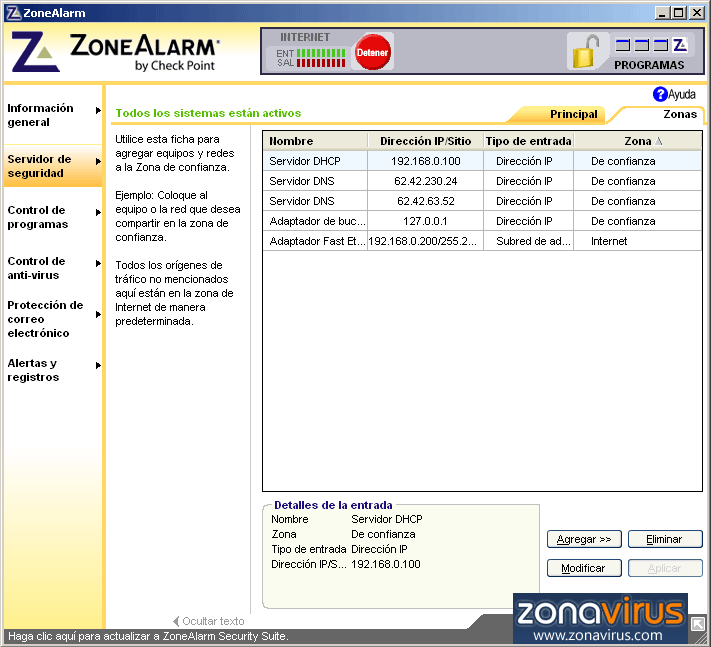The width and height of the screenshot is (711, 647).
Task: Click the Modificar button
Action: 583,568
